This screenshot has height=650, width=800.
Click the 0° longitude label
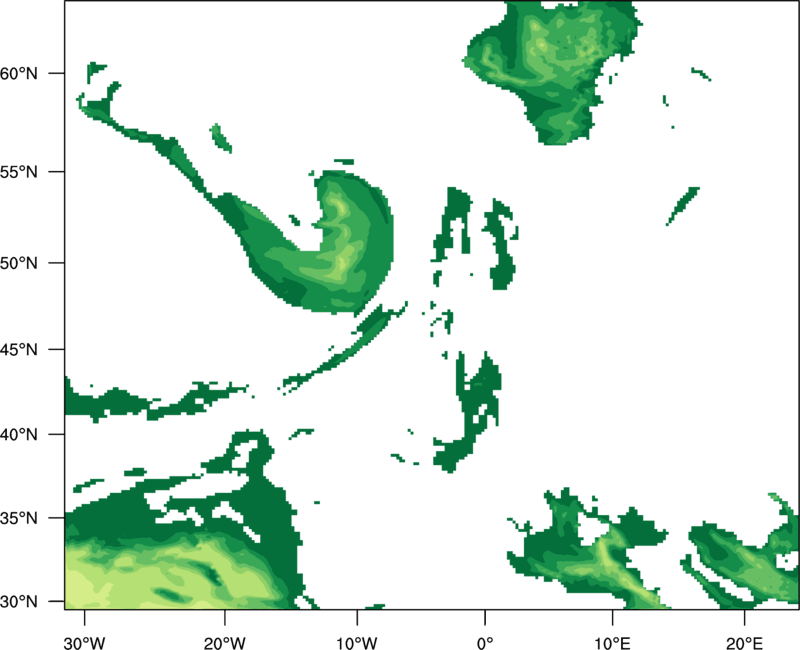pos(485,643)
